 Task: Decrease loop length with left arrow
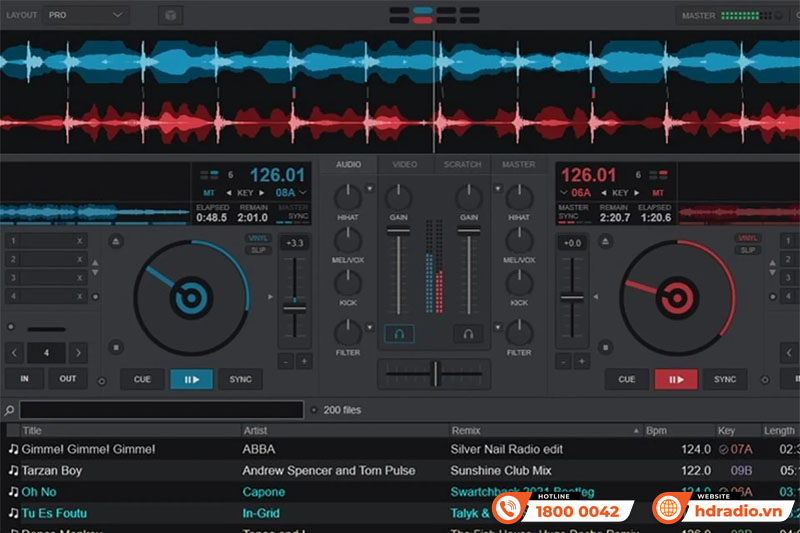point(14,352)
